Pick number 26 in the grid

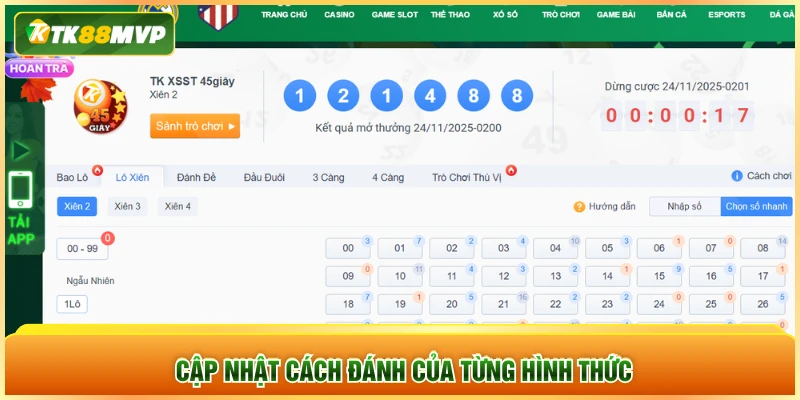point(763,305)
